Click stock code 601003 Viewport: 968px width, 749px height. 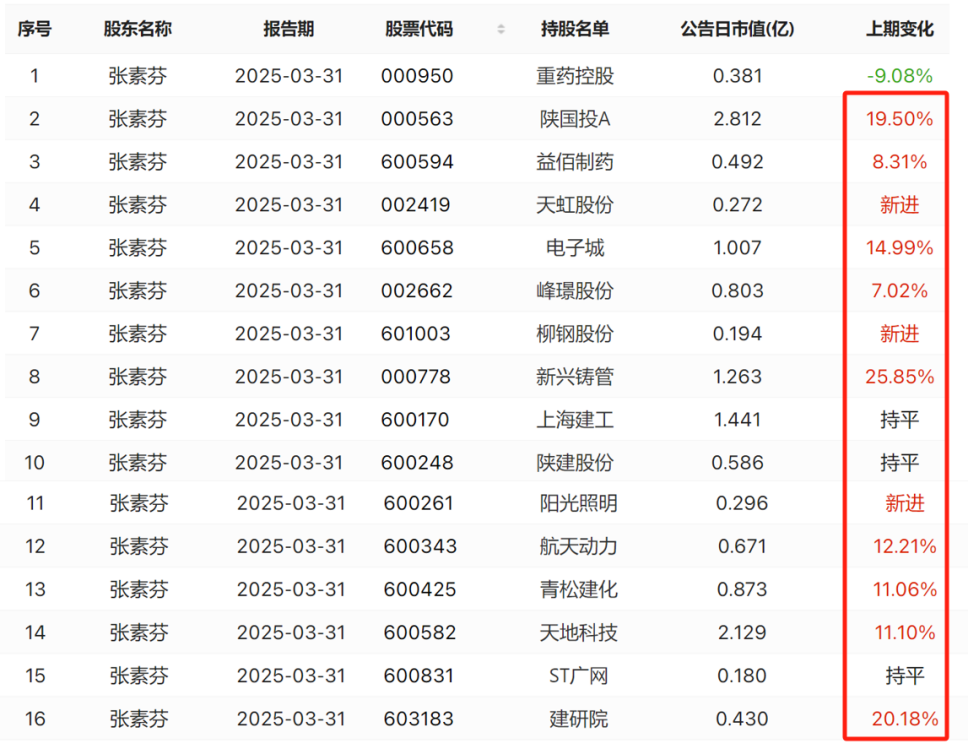click(x=415, y=333)
